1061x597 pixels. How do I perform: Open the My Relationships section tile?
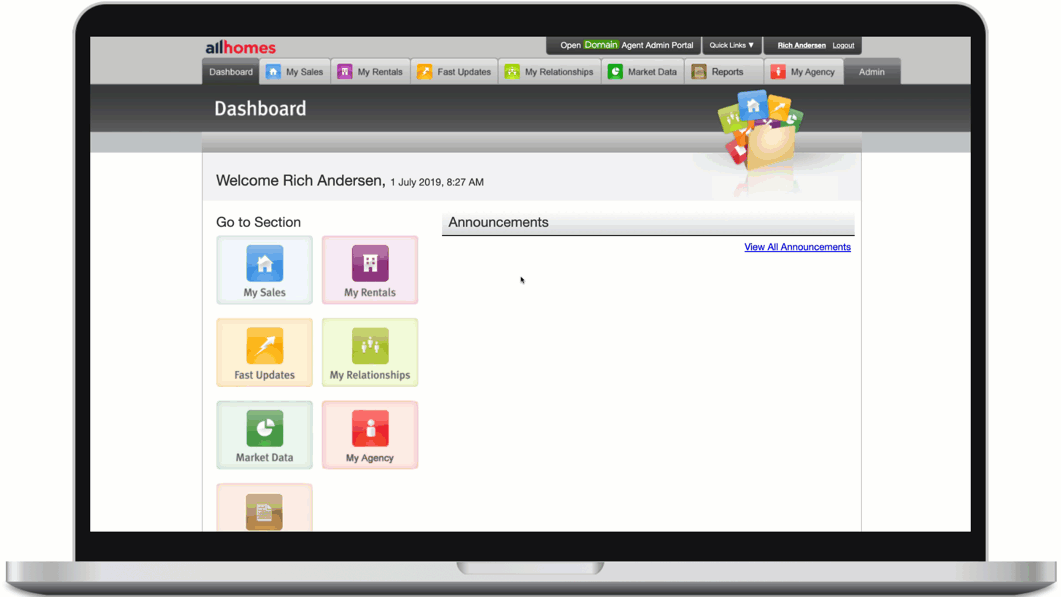(x=370, y=352)
